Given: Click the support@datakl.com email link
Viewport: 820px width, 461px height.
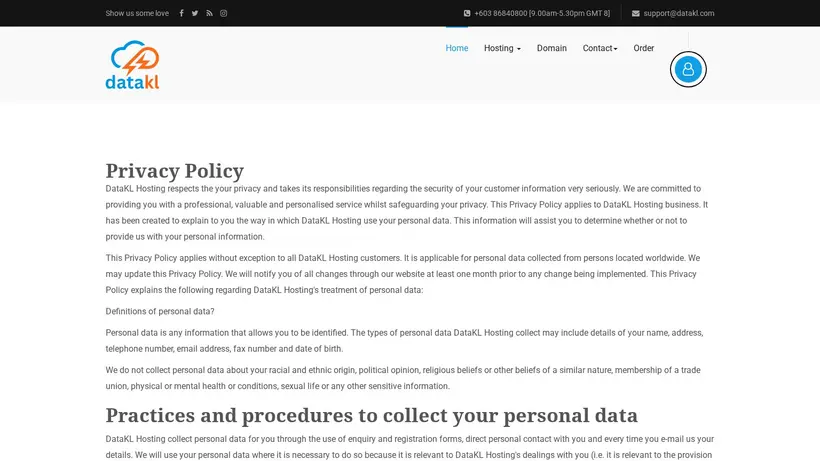Looking at the screenshot, I should pyautogui.click(x=679, y=13).
